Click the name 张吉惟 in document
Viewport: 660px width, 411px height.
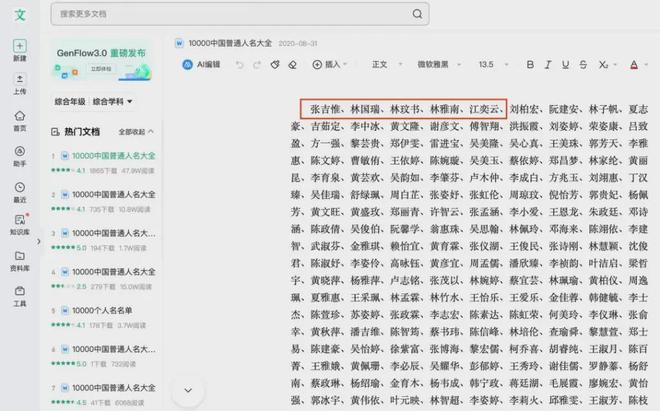tap(325, 109)
